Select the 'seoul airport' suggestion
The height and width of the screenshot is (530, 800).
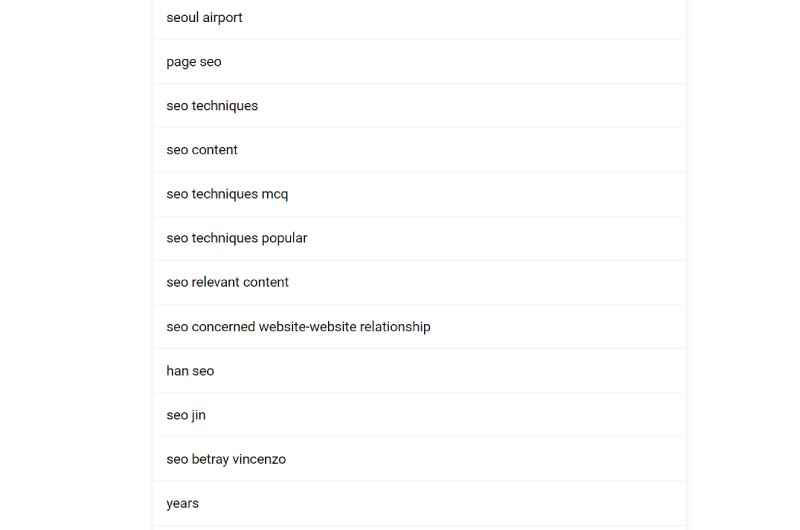(x=419, y=18)
